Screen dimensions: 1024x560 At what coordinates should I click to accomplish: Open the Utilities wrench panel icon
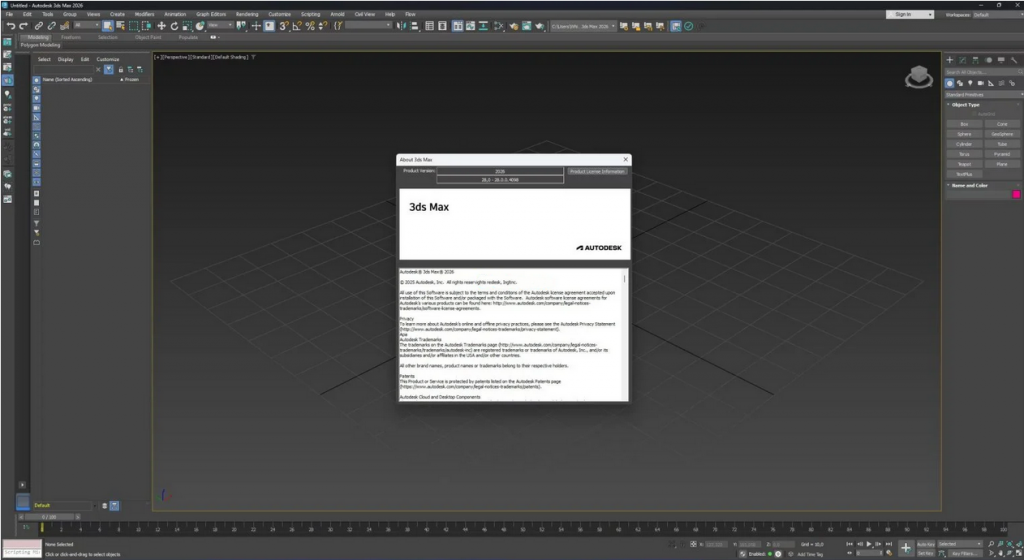[x=1014, y=60]
